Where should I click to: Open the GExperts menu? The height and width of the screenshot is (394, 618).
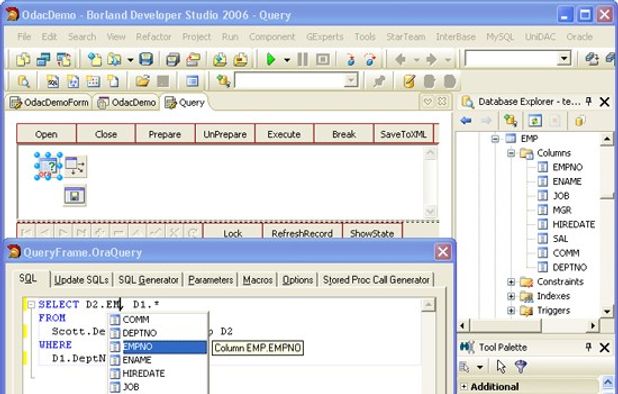pyautogui.click(x=325, y=37)
